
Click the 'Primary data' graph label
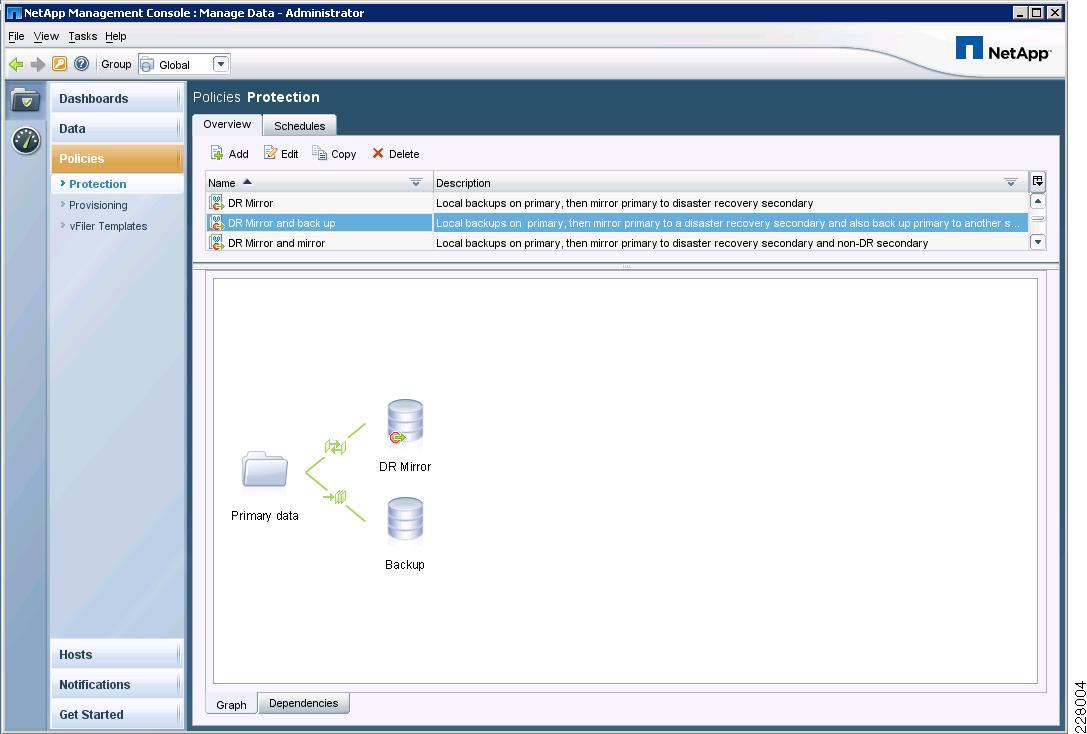(x=265, y=516)
